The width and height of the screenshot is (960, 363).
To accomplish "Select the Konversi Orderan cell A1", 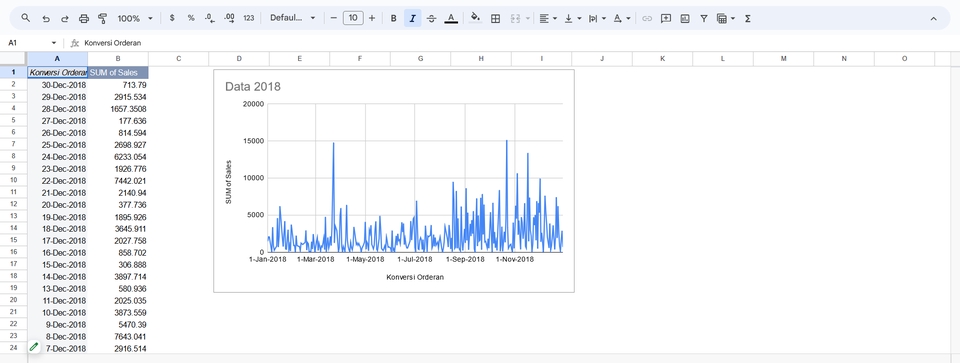I will (57, 72).
